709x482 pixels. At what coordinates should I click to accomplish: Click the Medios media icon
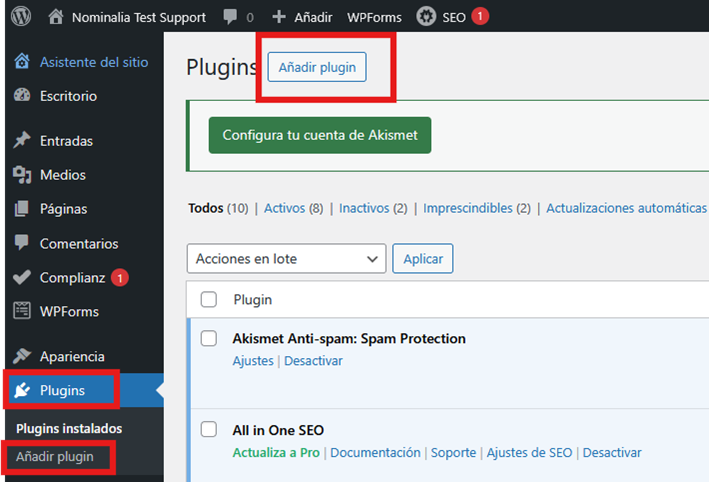point(22,175)
